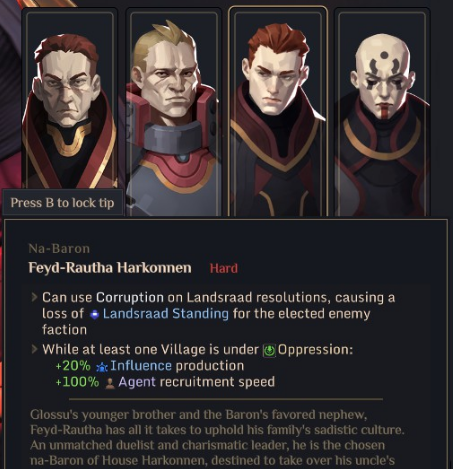Screen dimensions: 453x469
Task: Click the Na-Baron title text
Action: (59, 249)
